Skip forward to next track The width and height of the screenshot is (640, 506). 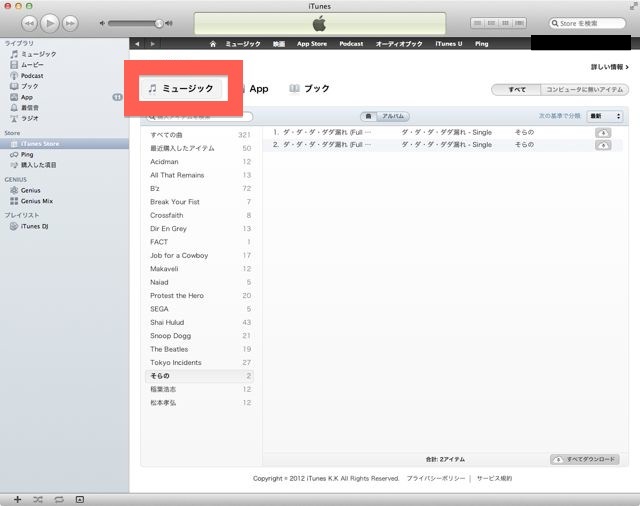click(70, 24)
